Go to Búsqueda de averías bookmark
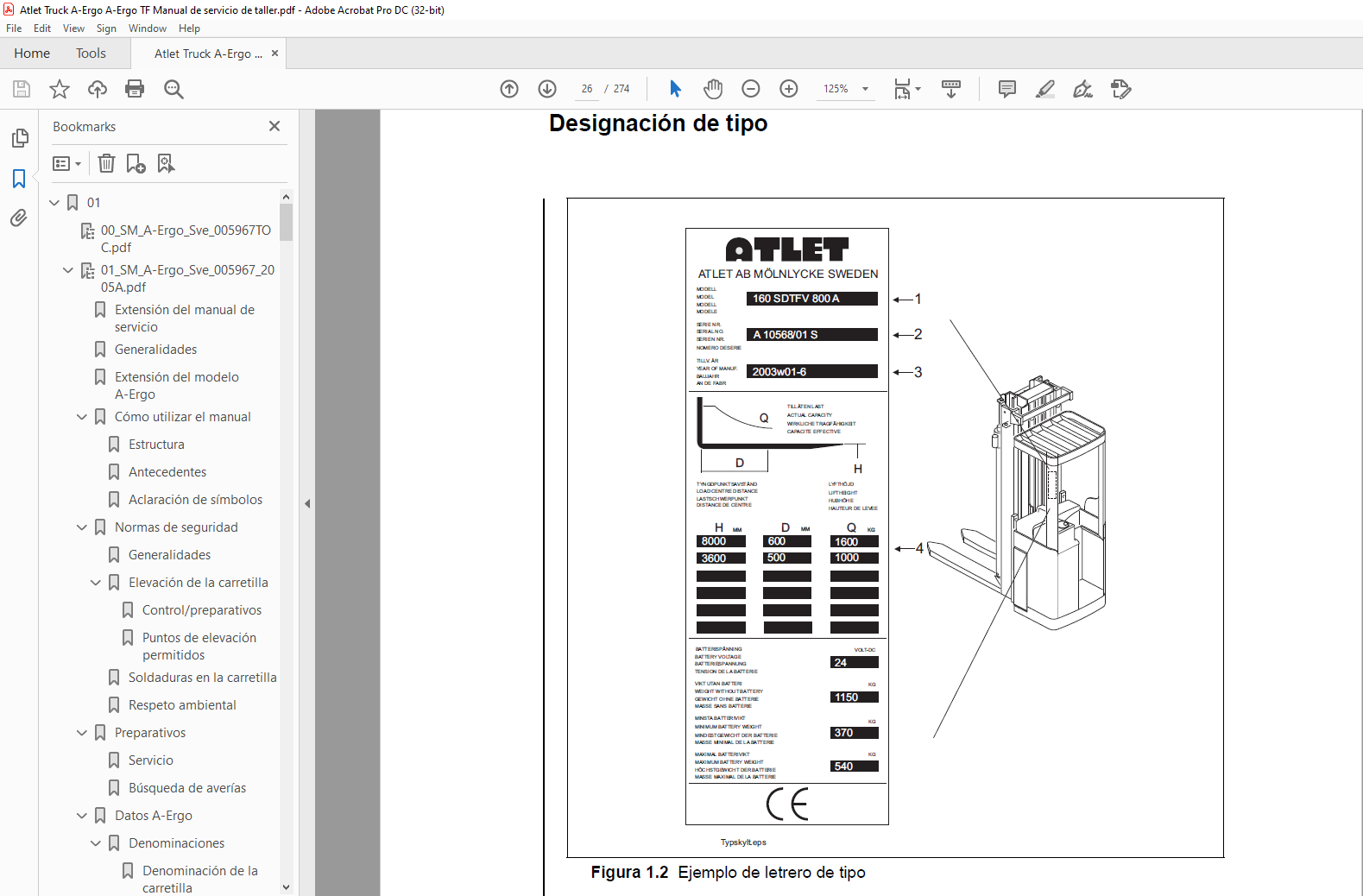1363x896 pixels. coord(187,788)
